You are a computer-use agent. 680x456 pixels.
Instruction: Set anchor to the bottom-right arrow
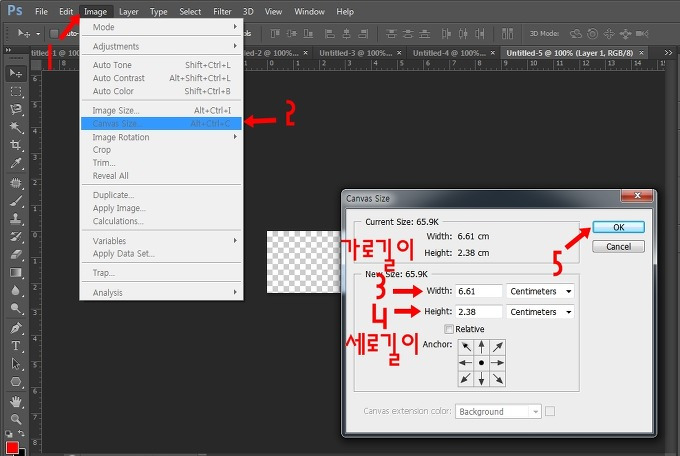(x=497, y=379)
